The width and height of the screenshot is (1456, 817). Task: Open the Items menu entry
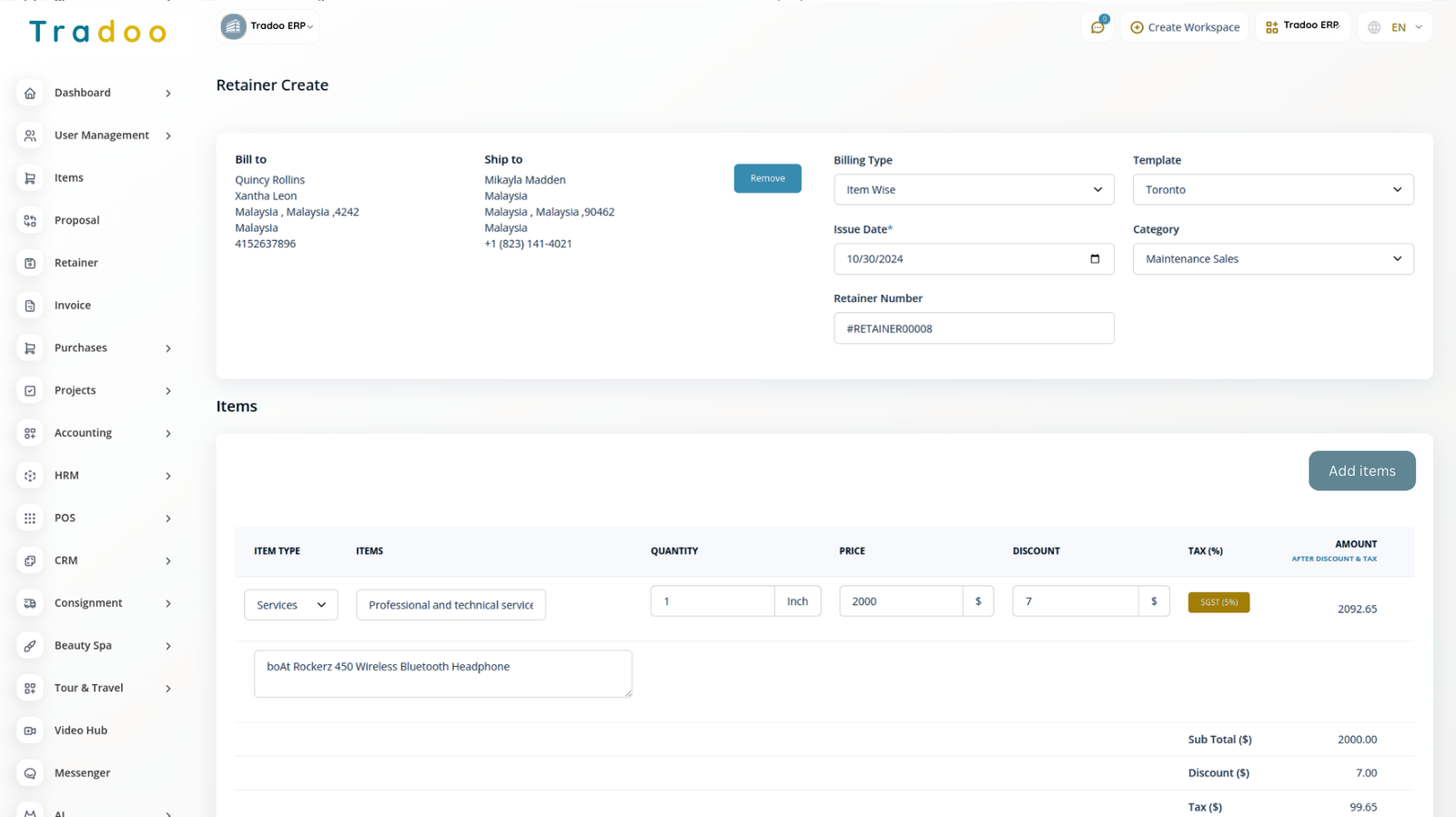pos(69,178)
